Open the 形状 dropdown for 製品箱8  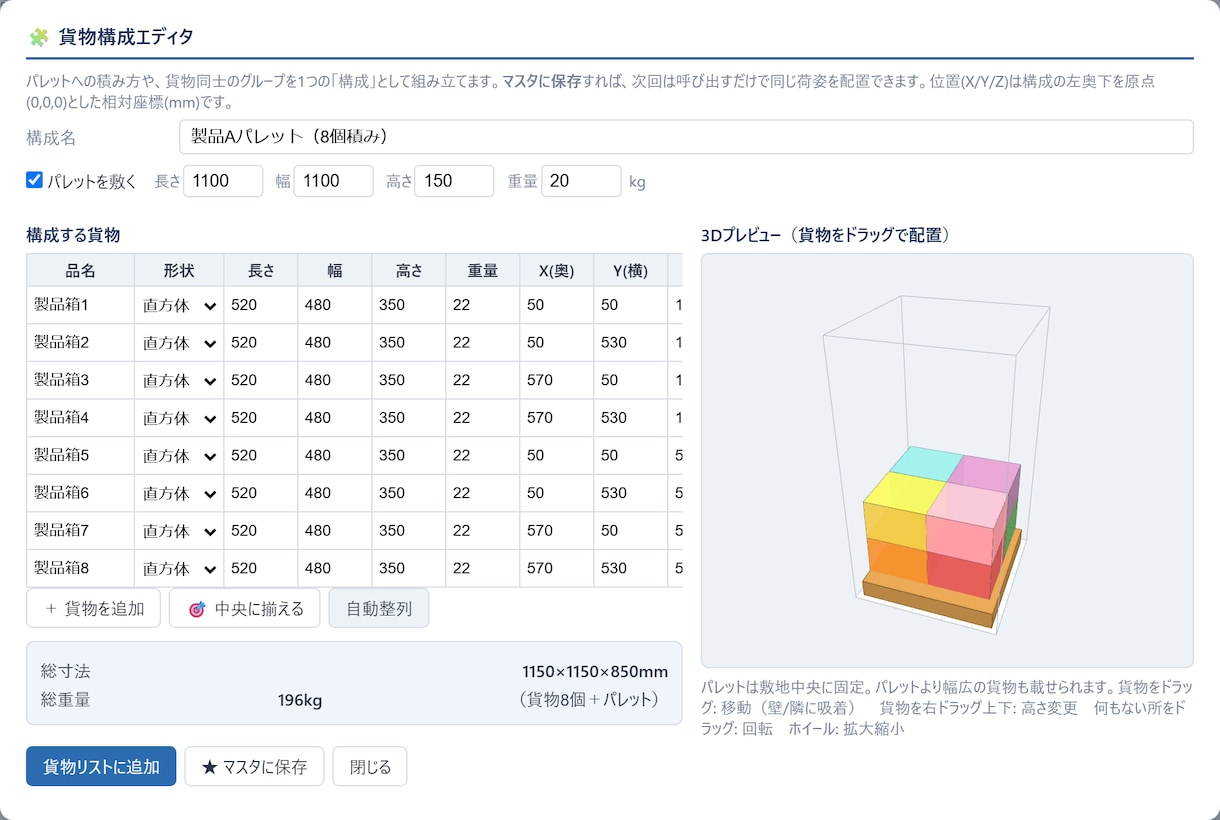179,568
